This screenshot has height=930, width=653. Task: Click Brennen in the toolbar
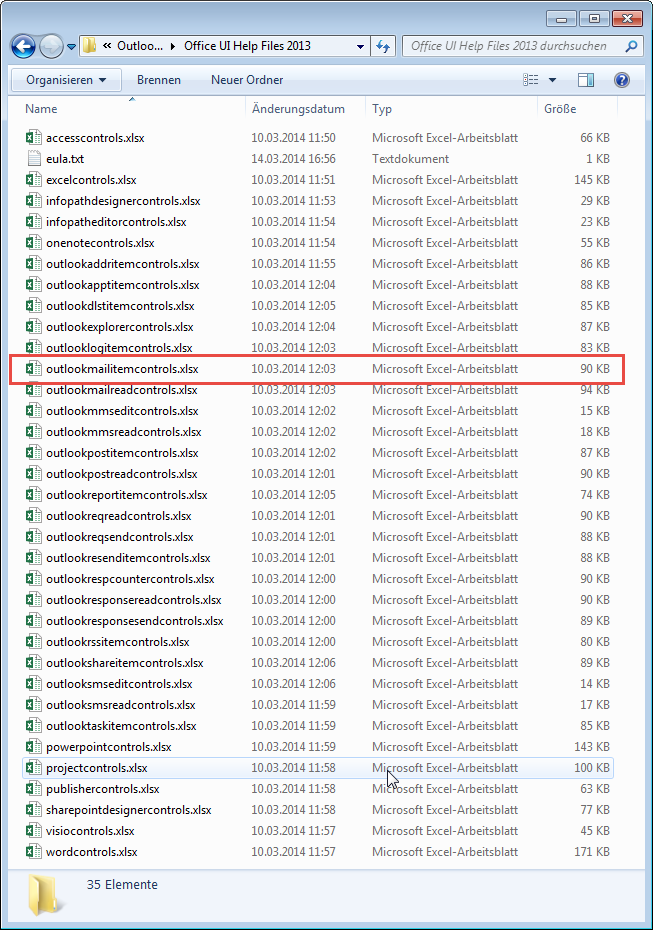159,80
